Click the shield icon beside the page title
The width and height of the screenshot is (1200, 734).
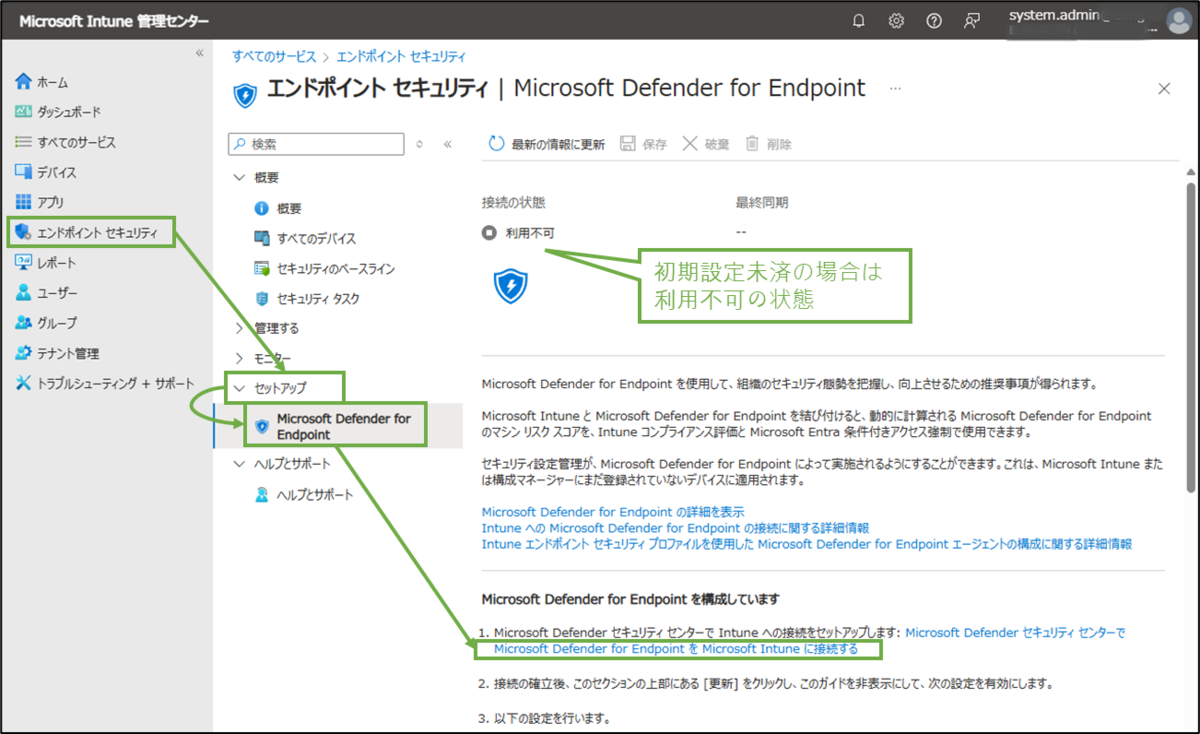[x=245, y=94]
